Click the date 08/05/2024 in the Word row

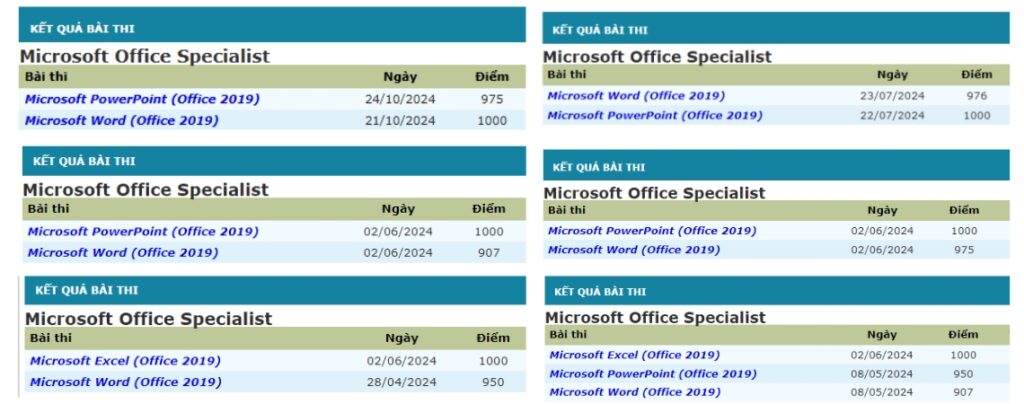pos(882,392)
